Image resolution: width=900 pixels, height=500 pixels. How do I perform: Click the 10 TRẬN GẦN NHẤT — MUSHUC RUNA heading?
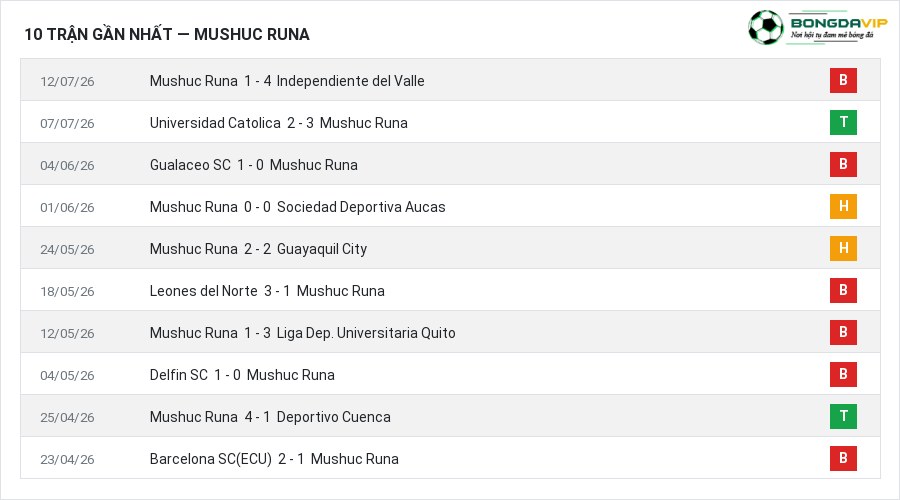click(x=167, y=34)
